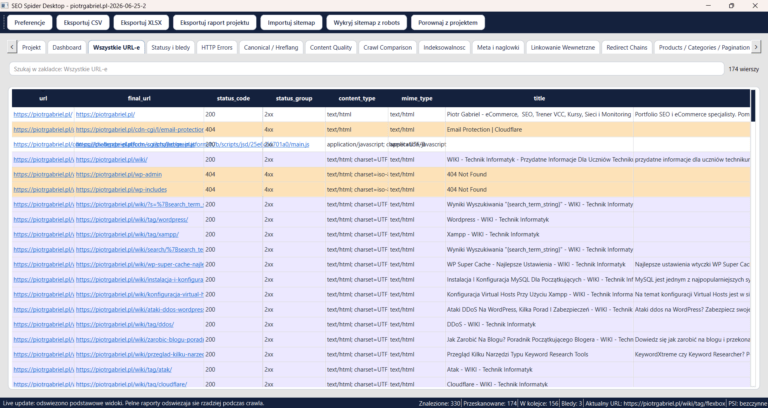Open final_url link wiki/tag/xampp/
The height and width of the screenshot is (408, 768).
coord(127,235)
